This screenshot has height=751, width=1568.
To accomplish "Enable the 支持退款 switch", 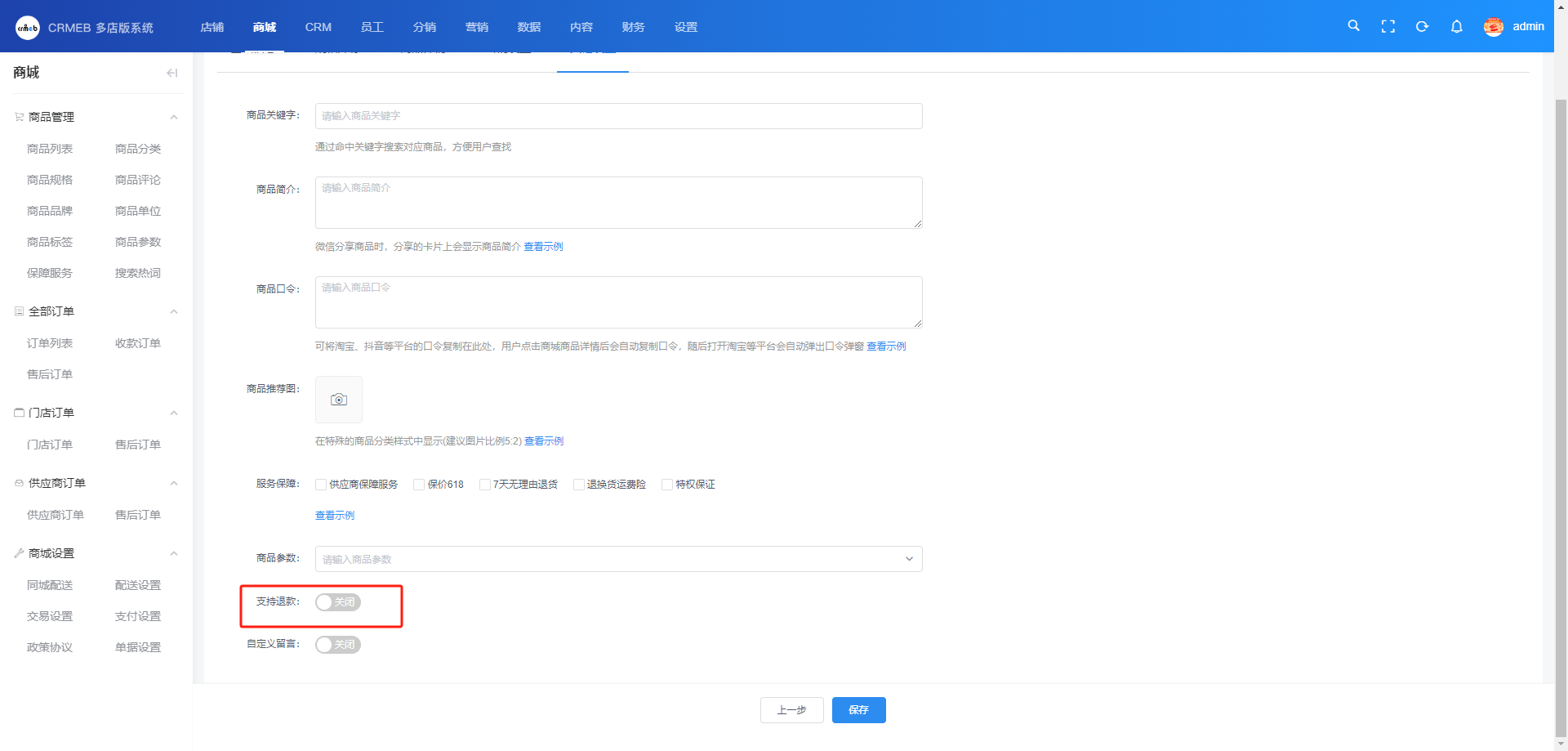I will click(x=338, y=602).
